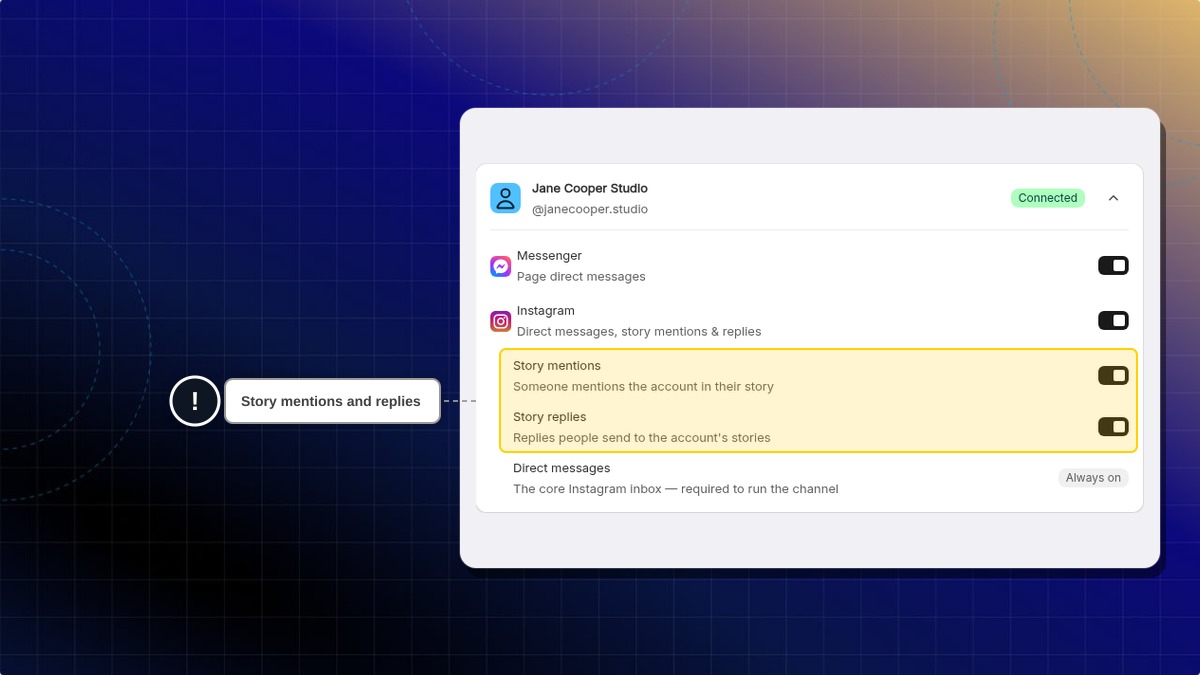Viewport: 1200px width, 675px height.
Task: Turn off the Story mentions toggle
Action: coord(1113,375)
